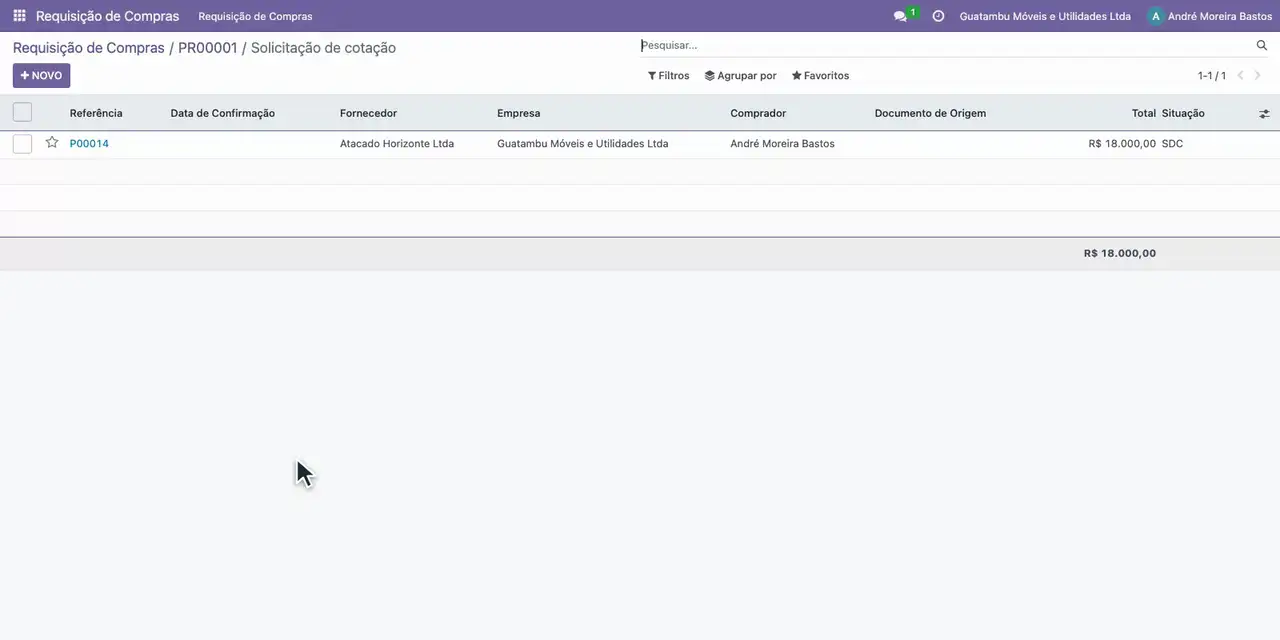This screenshot has width=1280, height=640.
Task: Select all rows with header checkbox
Action: [22, 112]
